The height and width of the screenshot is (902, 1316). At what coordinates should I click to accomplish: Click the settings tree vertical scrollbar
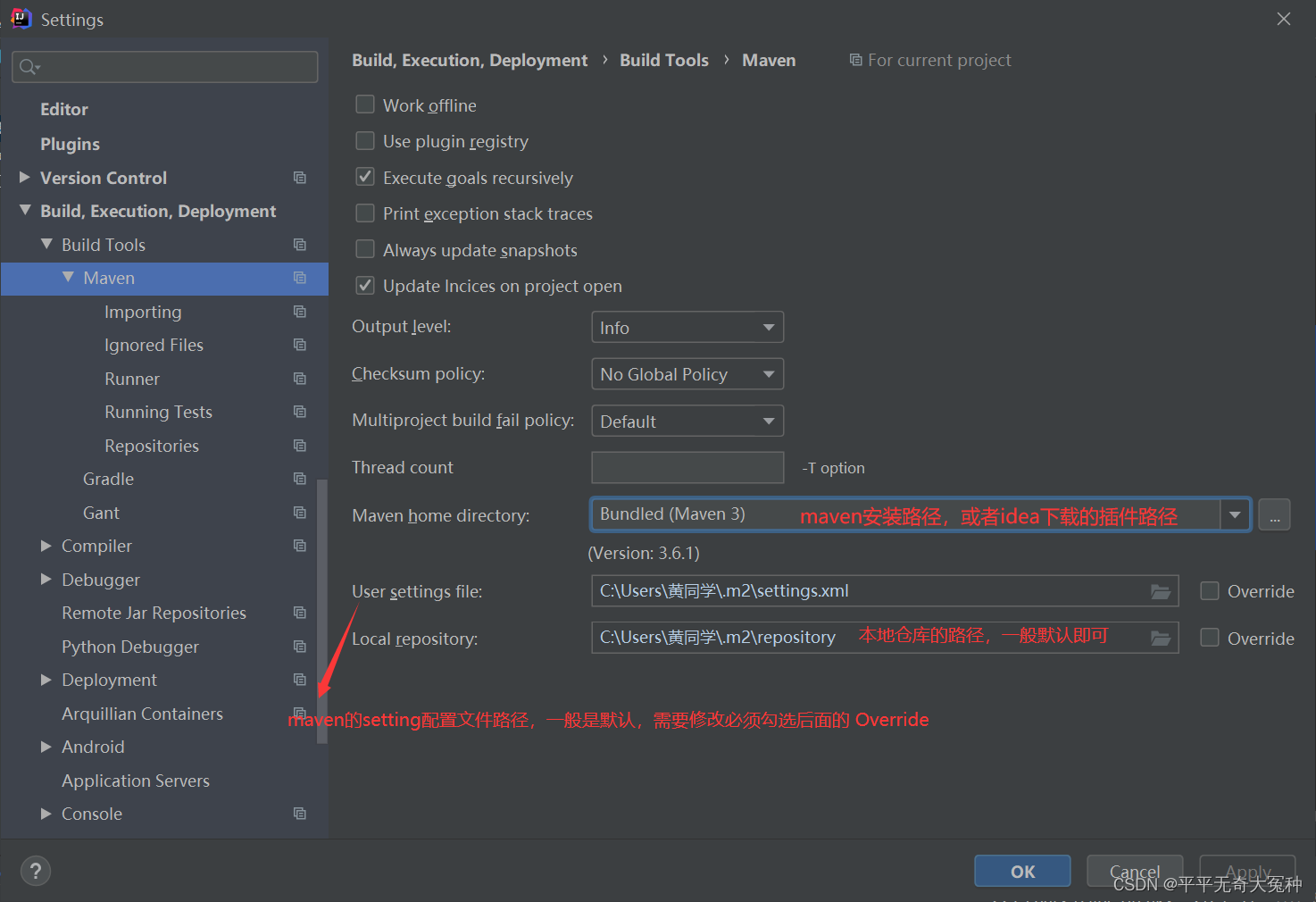[322, 612]
